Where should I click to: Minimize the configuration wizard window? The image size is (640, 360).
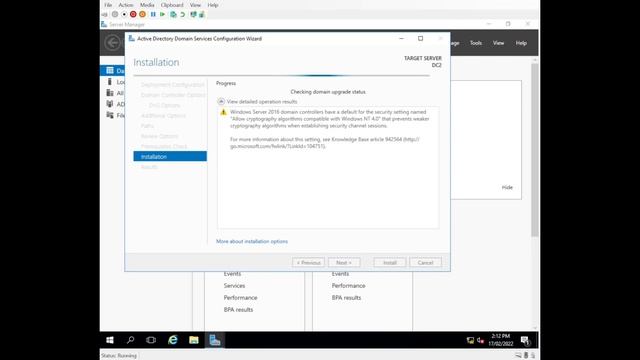click(x=401, y=38)
